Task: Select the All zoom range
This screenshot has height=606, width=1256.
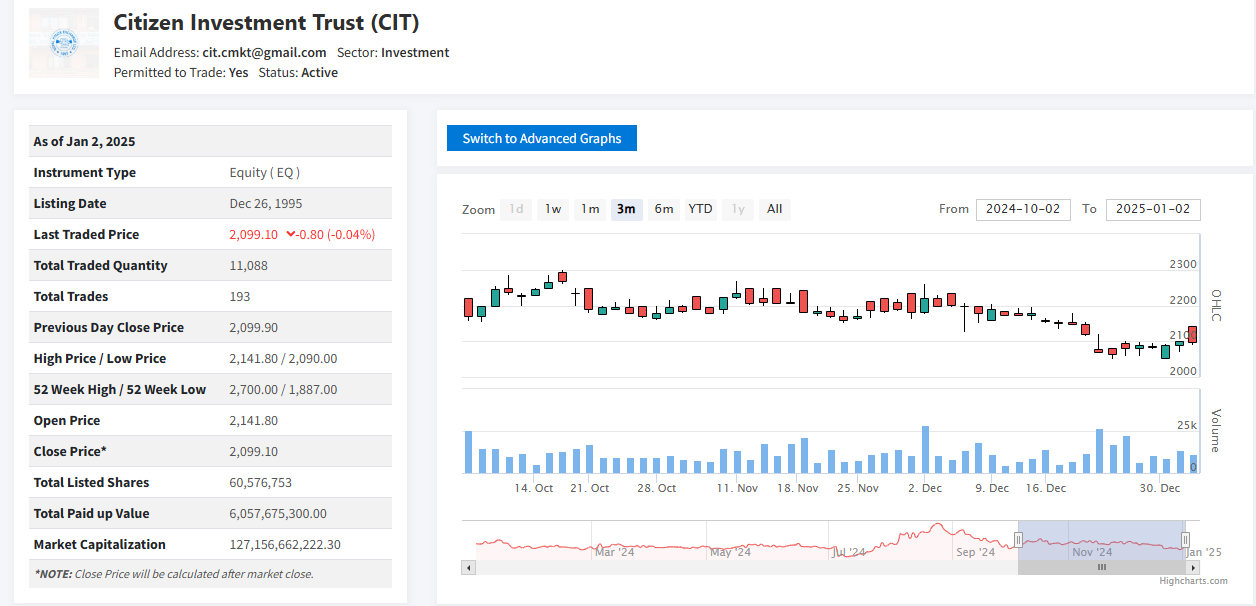Action: click(x=775, y=209)
